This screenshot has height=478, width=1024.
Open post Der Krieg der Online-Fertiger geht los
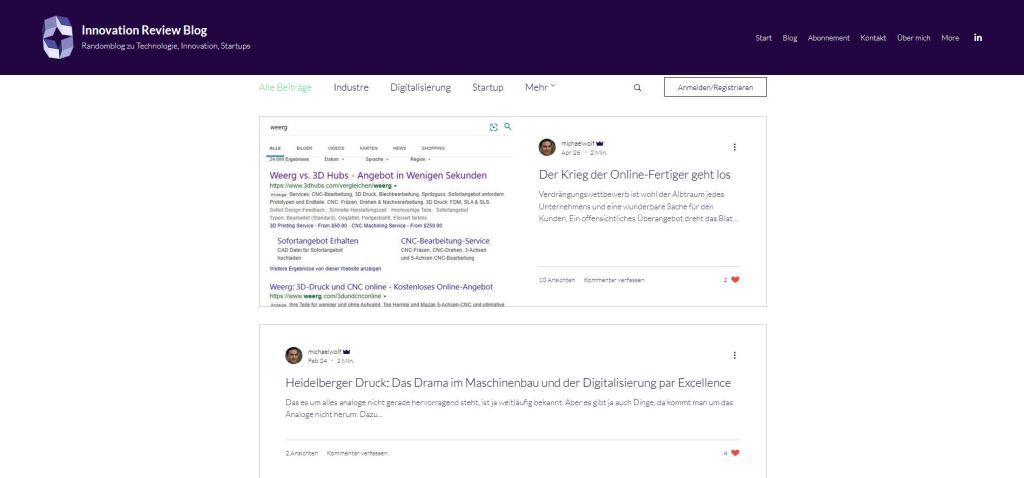635,174
